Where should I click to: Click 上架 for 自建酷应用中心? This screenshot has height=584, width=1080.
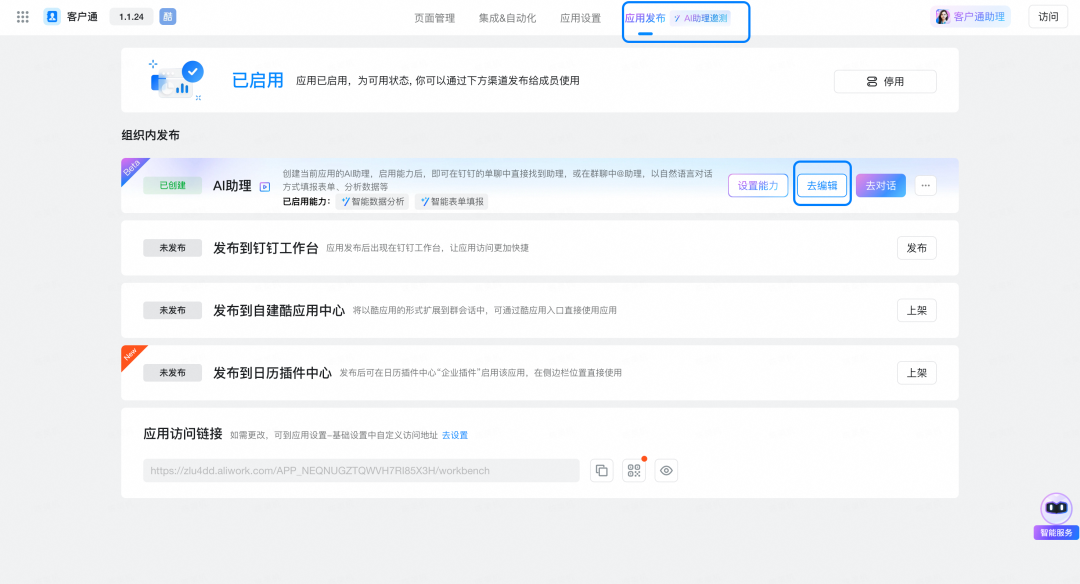[x=917, y=311]
